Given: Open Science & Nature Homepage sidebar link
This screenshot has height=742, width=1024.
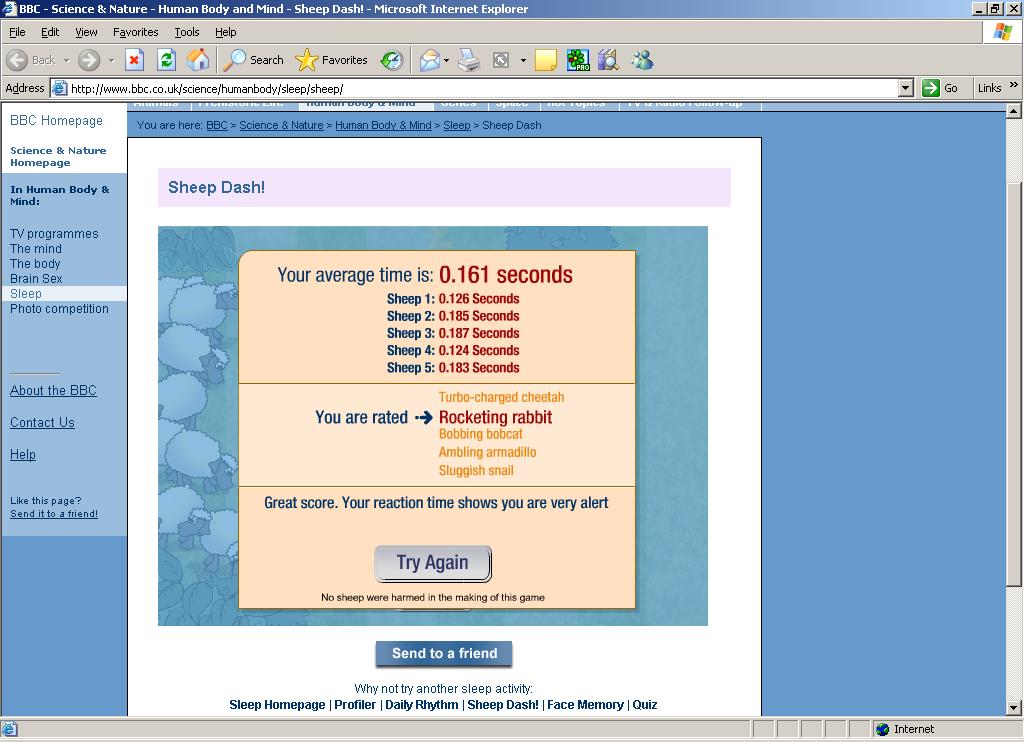Looking at the screenshot, I should [58, 157].
